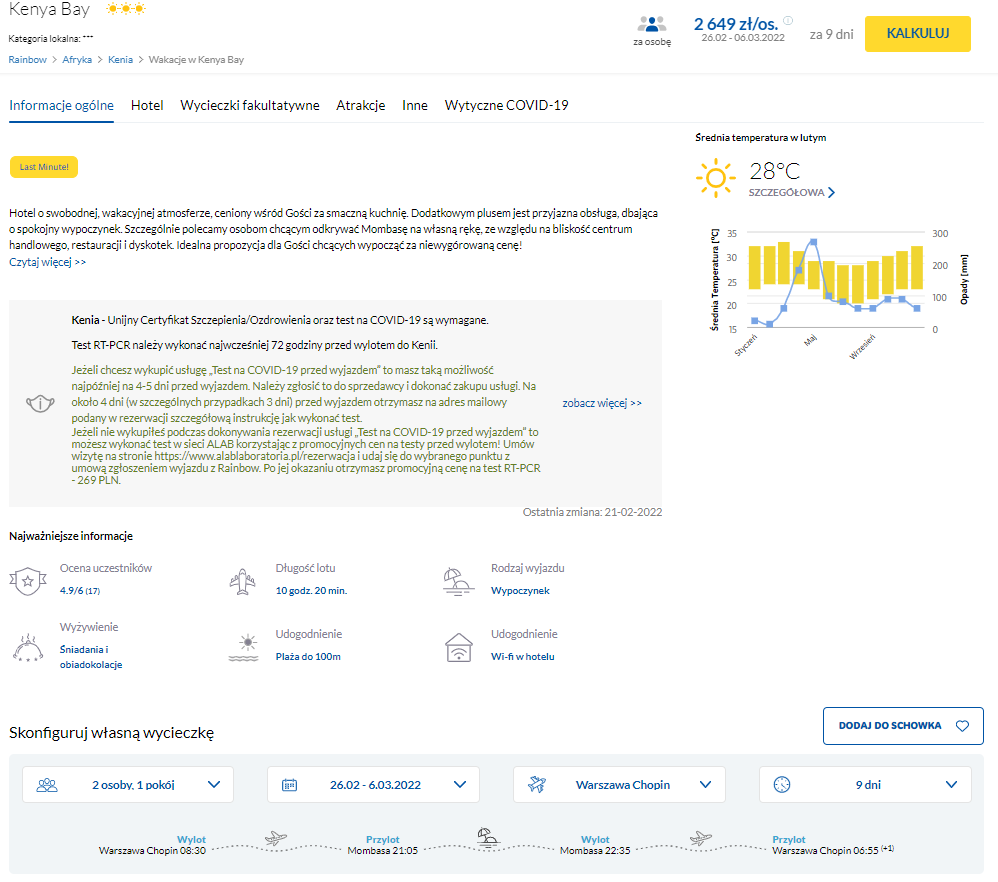Screen dimensions: 998x882
Task: Click the per-person people icon
Action: pos(652,25)
